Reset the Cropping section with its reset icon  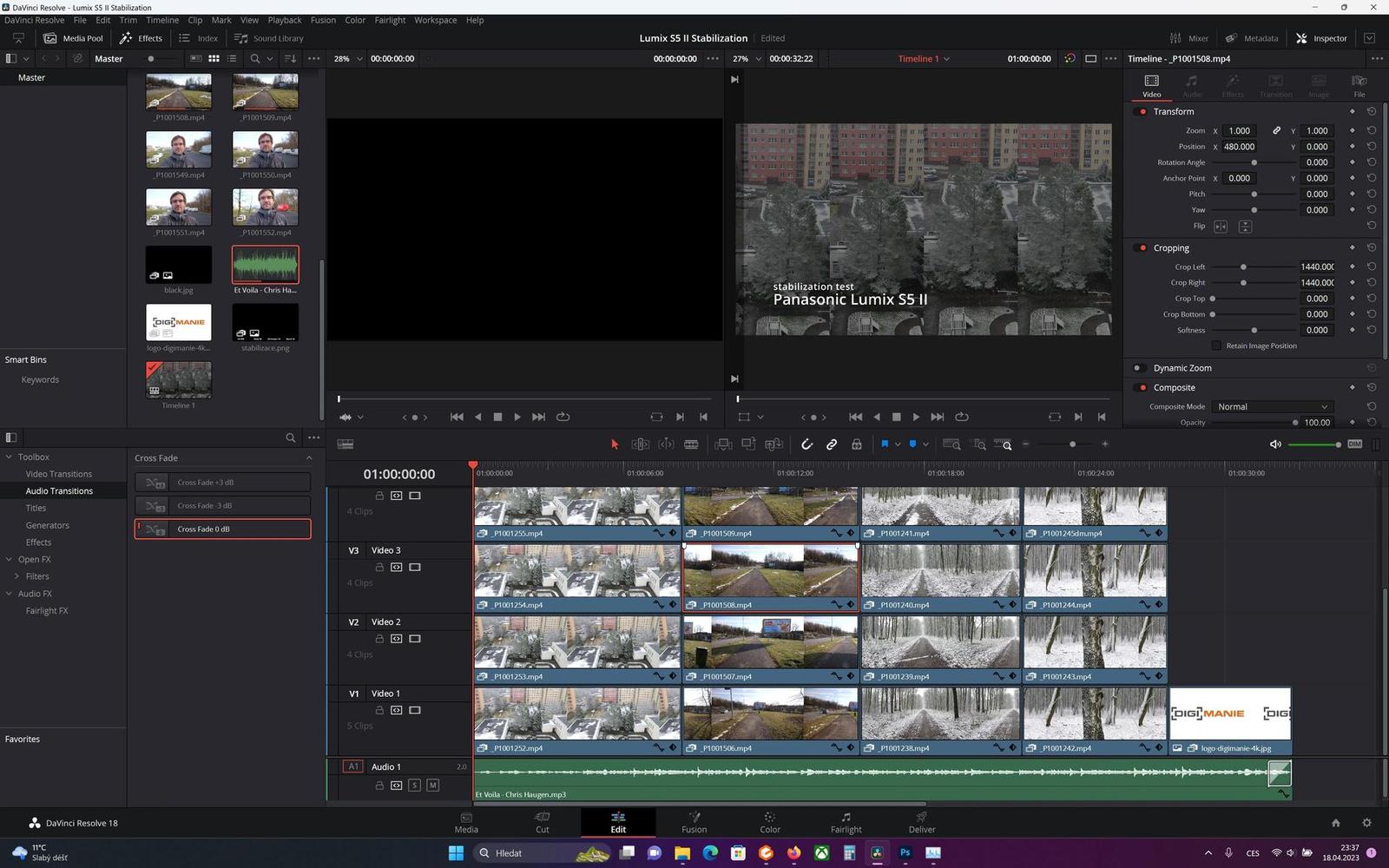click(1372, 248)
